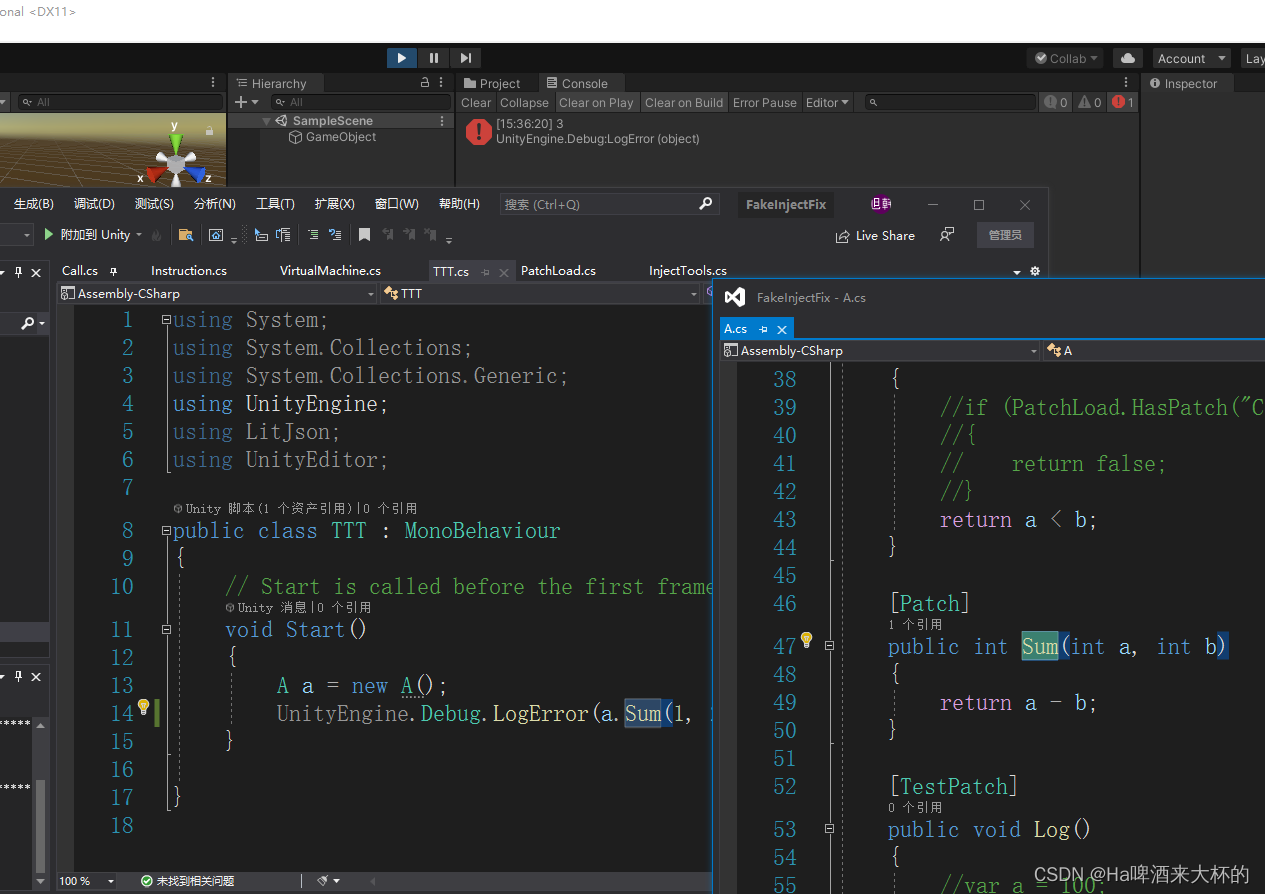Switch to the PatchLoad.cs tab
This screenshot has height=894, width=1265.
coord(558,271)
